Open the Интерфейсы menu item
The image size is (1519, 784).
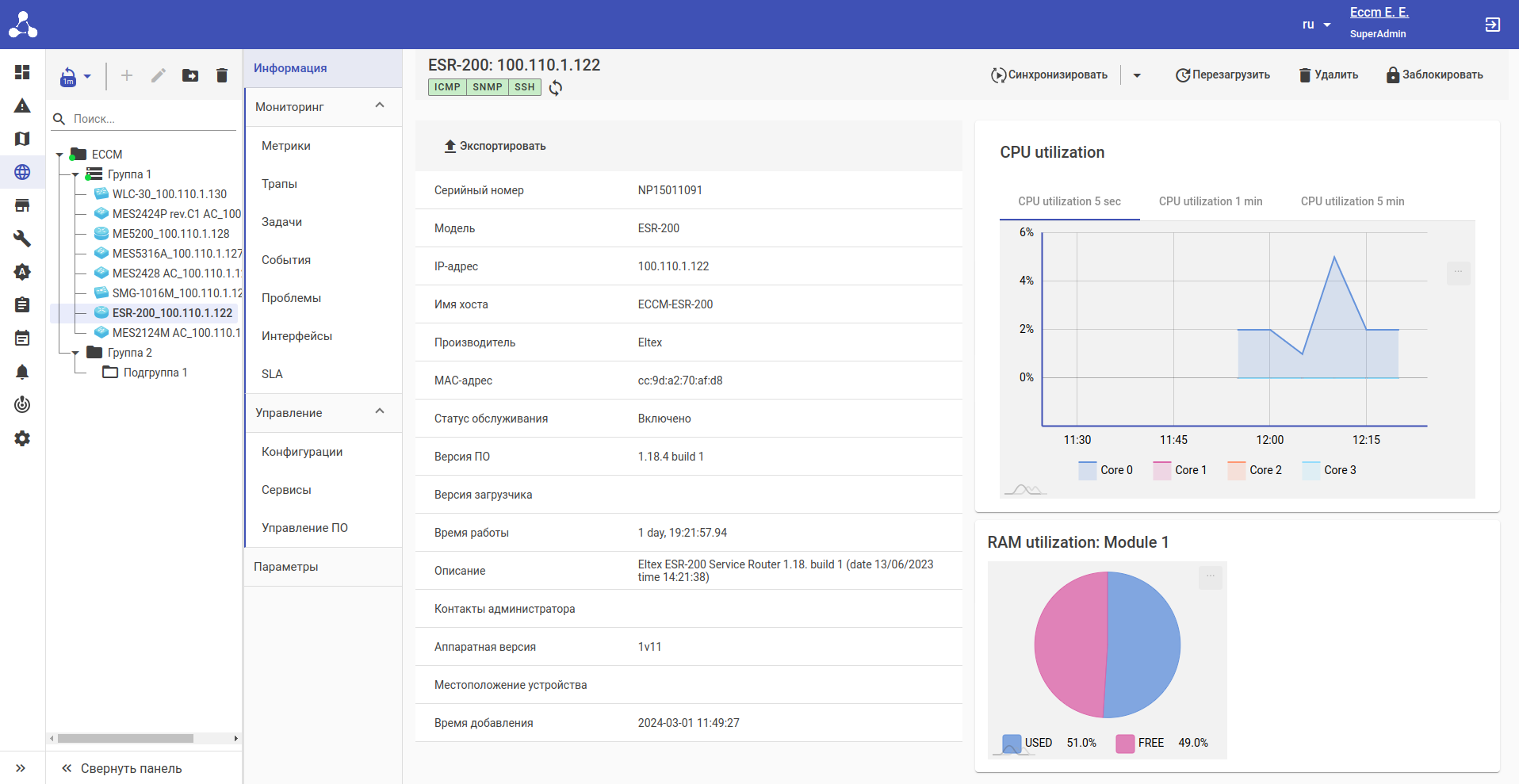point(297,336)
